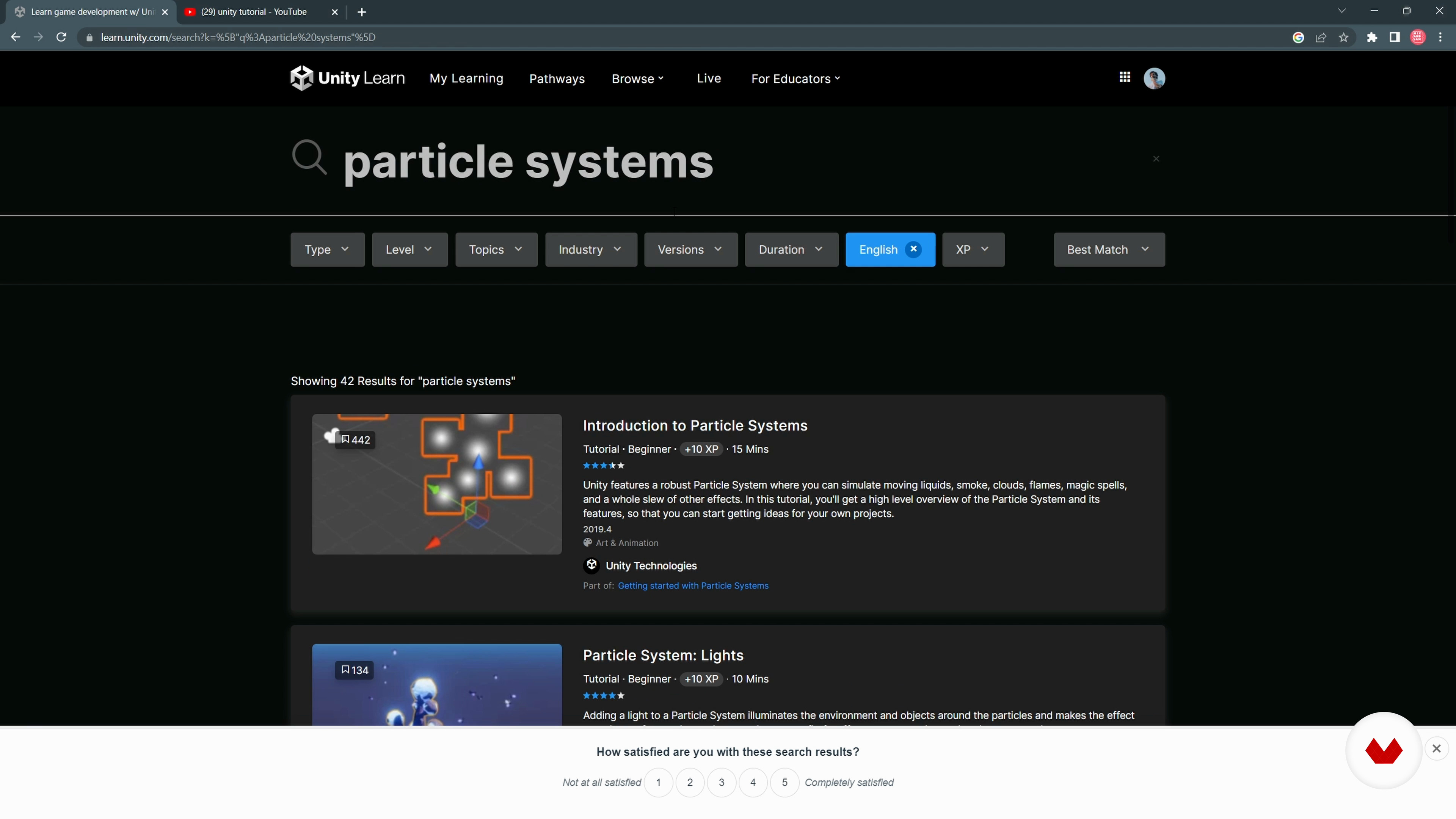Open the tab search dropdown arrow
Screen dimensions: 1456x819
[x=1342, y=11]
